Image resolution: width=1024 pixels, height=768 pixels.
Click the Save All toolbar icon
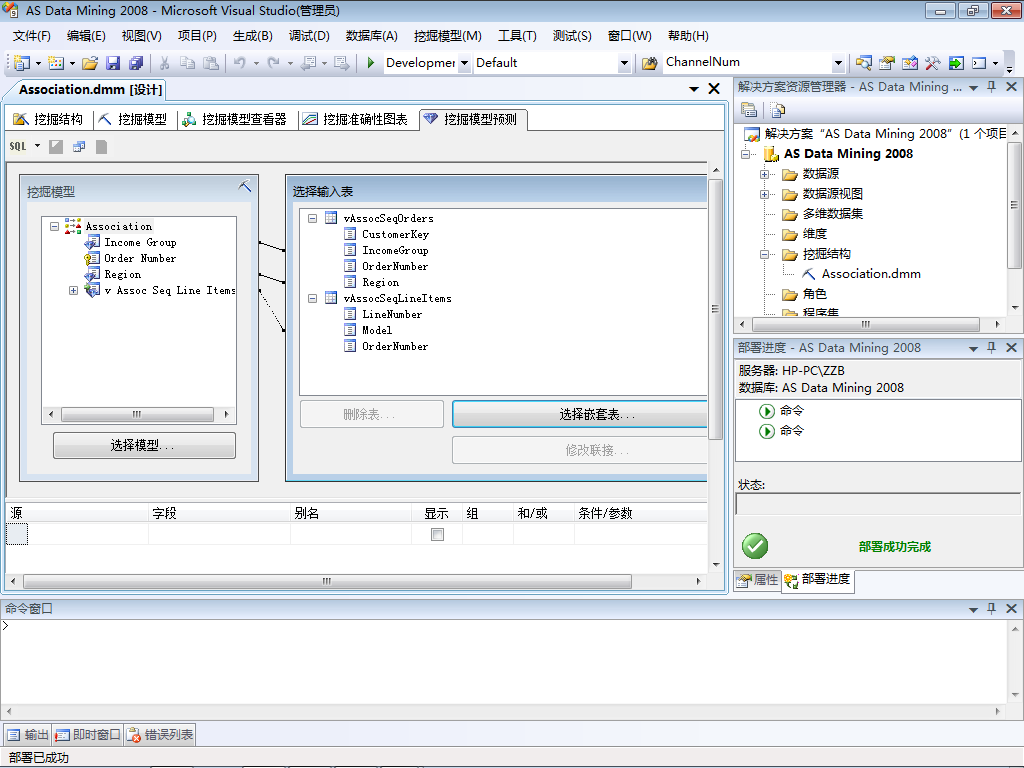pos(136,63)
